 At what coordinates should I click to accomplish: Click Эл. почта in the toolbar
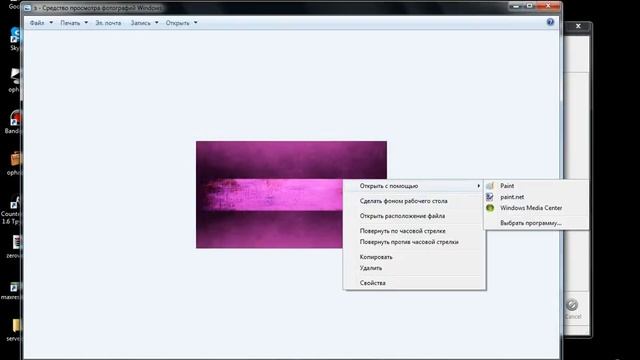tap(108, 23)
